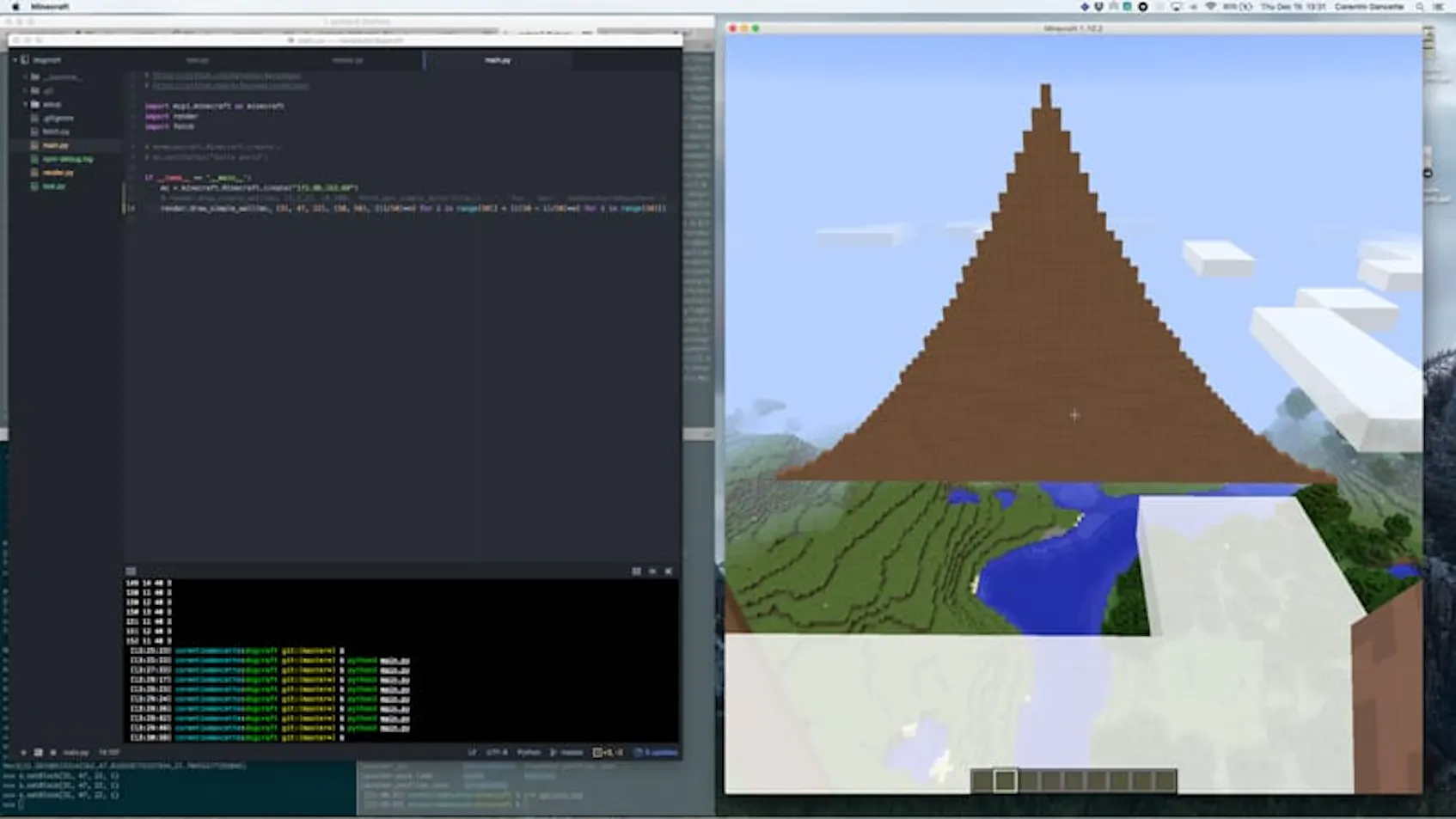This screenshot has height=819, width=1456.
Task: Click the UTF-8 encoding in status bar
Action: (497, 752)
